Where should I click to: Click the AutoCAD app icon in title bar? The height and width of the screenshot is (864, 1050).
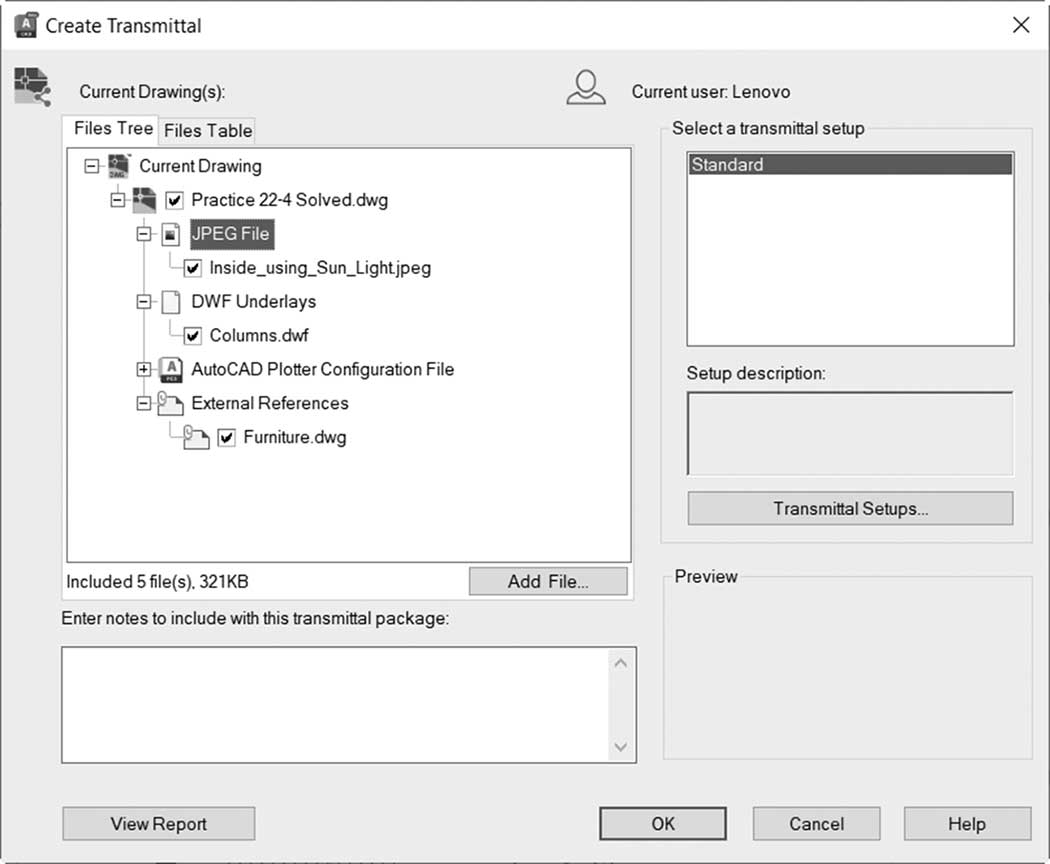click(26, 25)
